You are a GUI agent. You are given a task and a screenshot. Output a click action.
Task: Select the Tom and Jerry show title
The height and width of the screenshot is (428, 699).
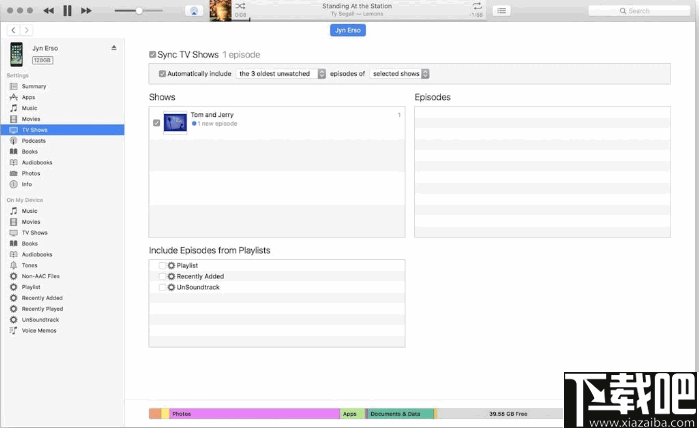(x=212, y=115)
